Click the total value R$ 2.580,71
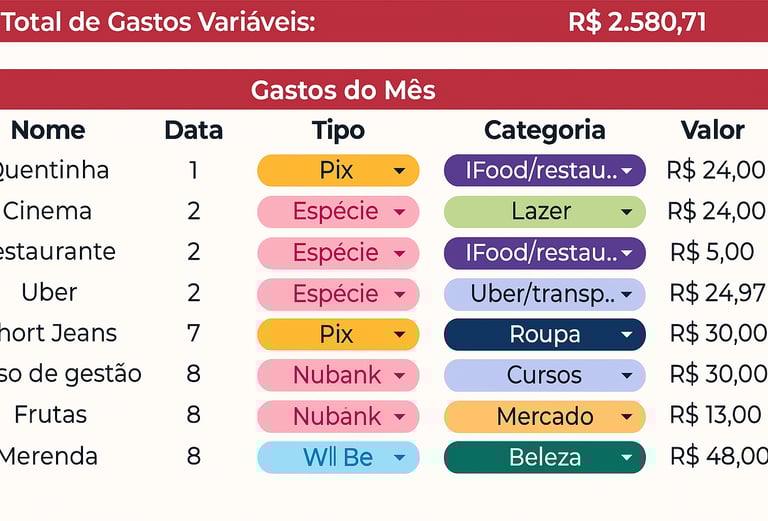768x521 pixels. pyautogui.click(x=637, y=22)
